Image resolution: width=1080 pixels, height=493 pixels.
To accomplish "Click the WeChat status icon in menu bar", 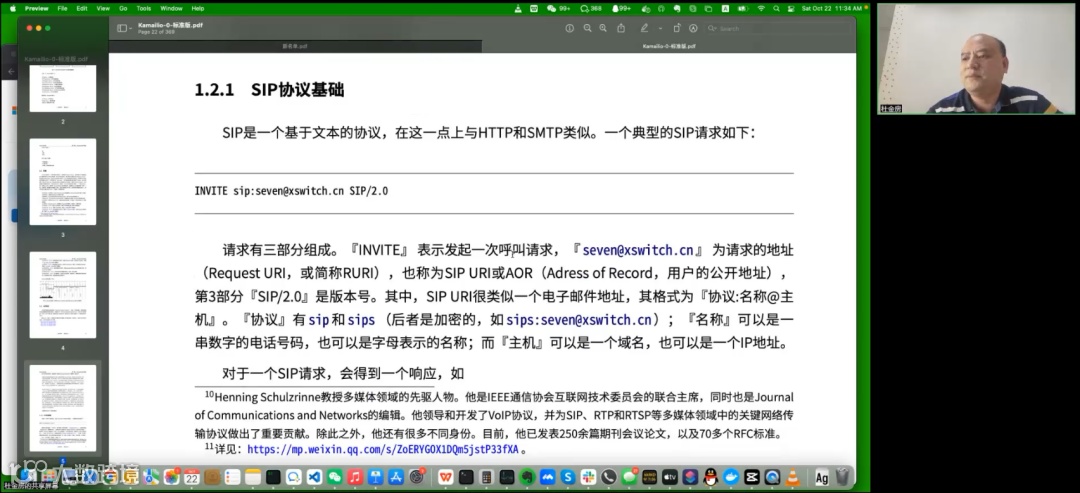I will (552, 8).
